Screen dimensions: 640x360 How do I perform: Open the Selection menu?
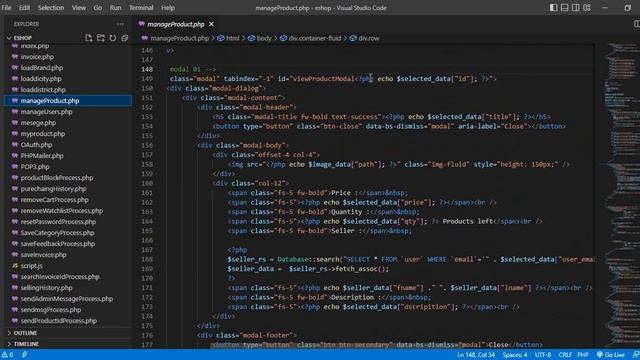coord(51,8)
